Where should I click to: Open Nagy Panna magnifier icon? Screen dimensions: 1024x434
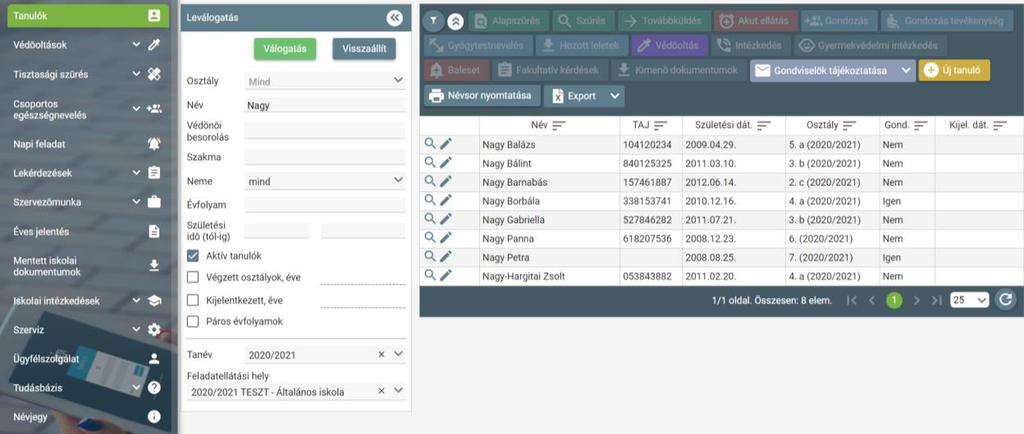430,238
